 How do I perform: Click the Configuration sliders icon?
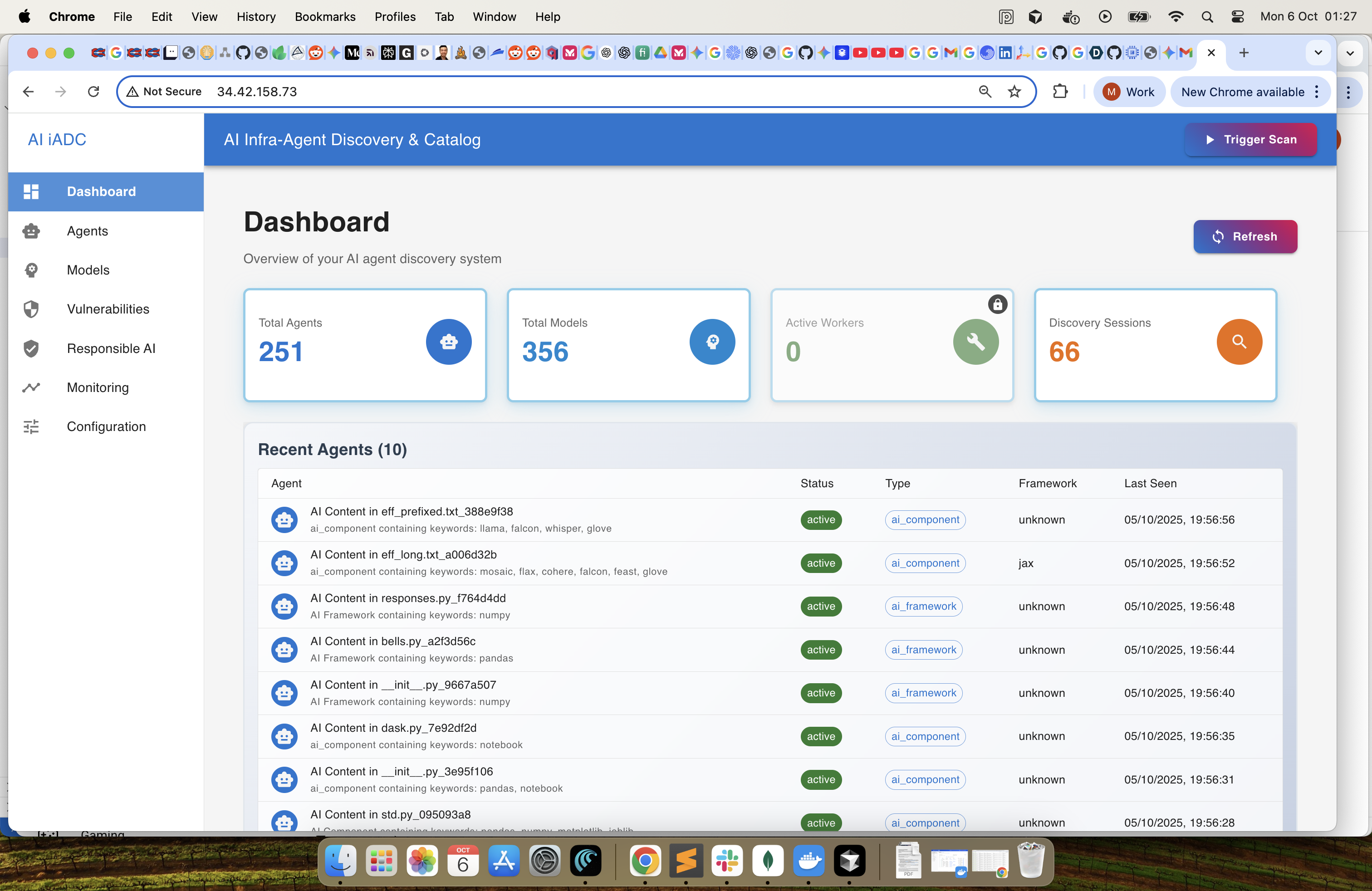coord(31,426)
